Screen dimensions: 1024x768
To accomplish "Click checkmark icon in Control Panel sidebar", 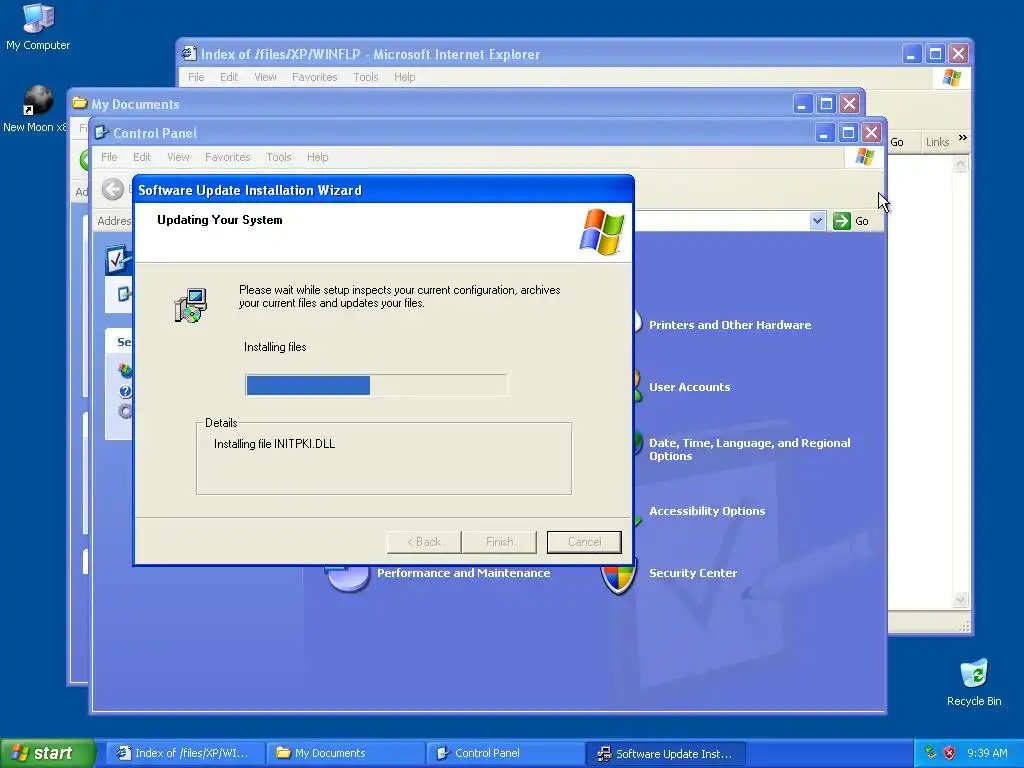I will point(118,260).
